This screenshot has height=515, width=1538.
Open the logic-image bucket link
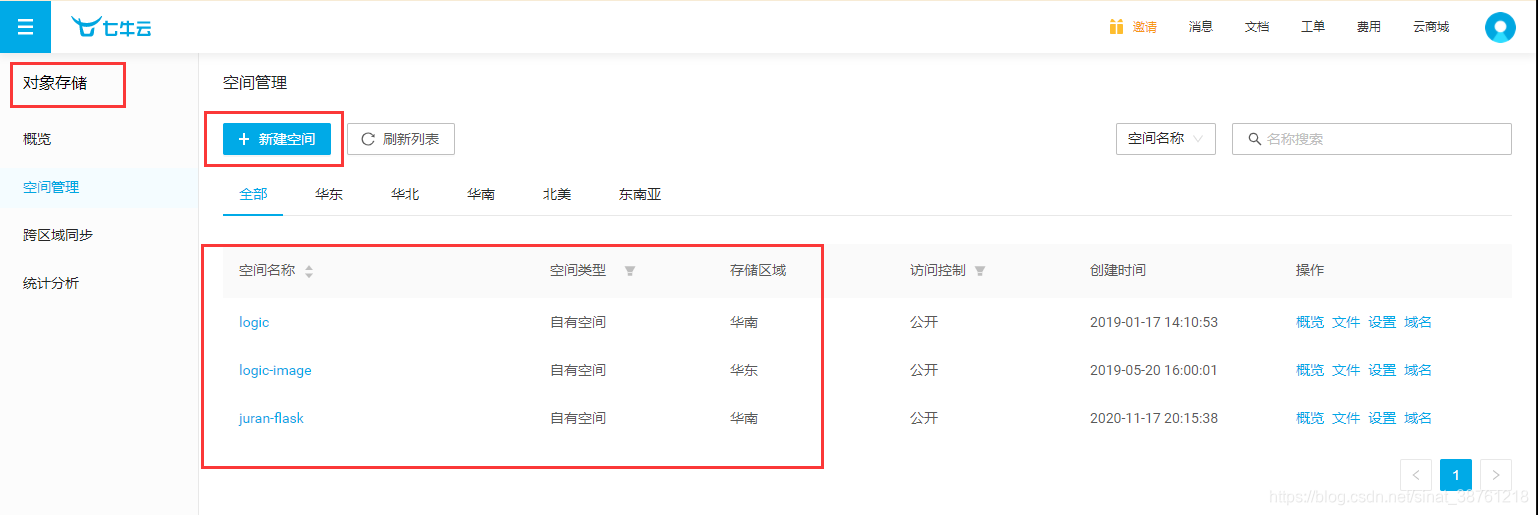click(275, 370)
